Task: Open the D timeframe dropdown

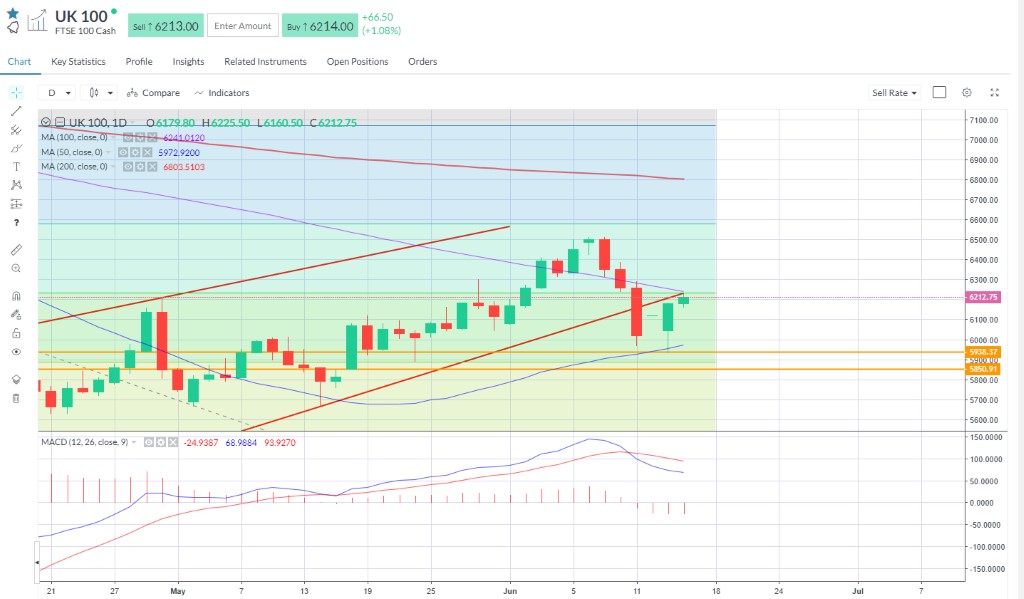Action: click(57, 93)
